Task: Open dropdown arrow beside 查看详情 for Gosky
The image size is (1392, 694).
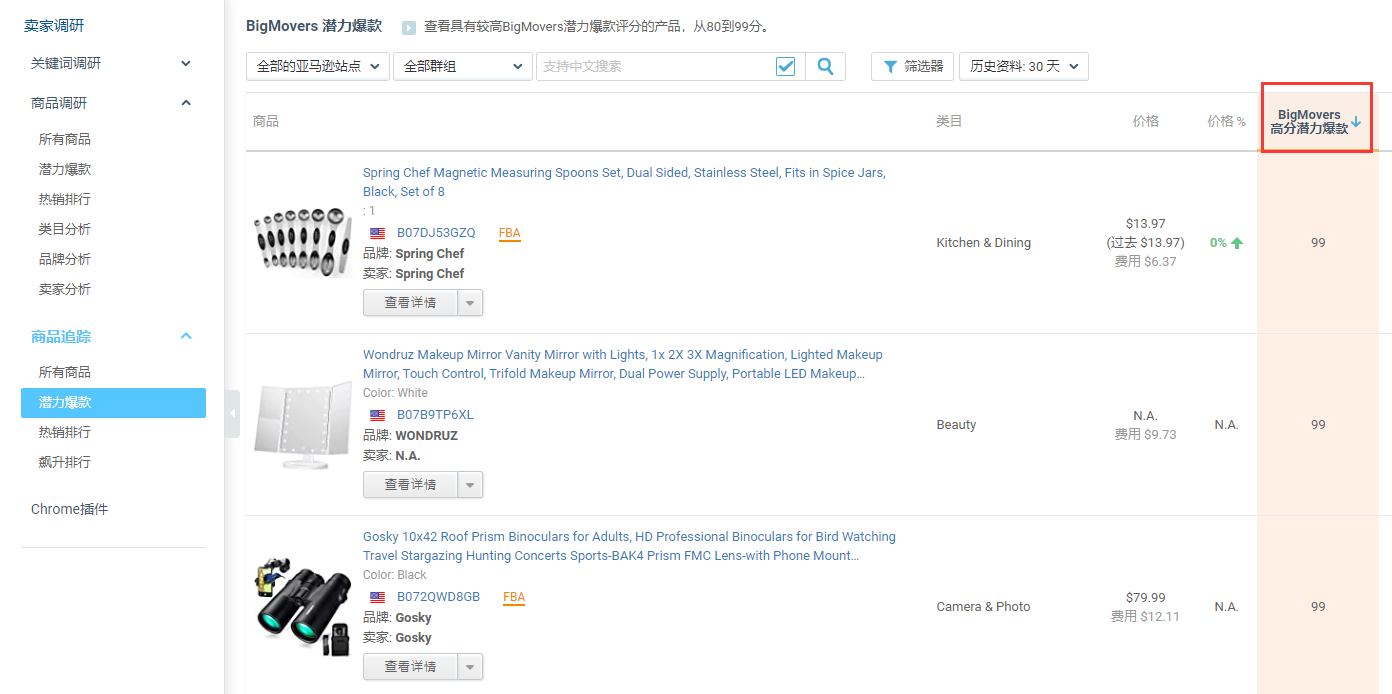Action: click(470, 667)
